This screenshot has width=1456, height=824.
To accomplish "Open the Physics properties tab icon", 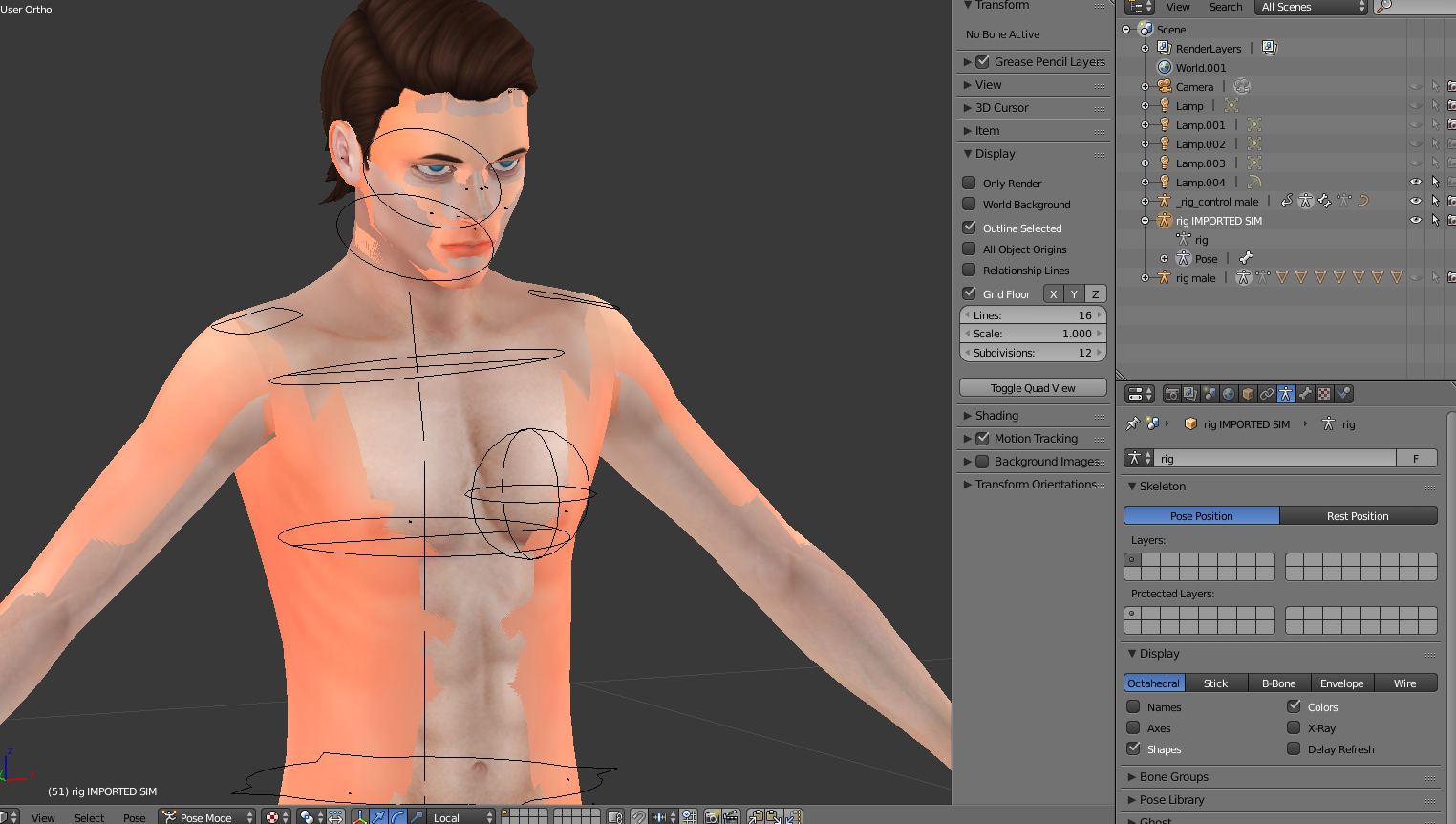I will (x=1343, y=394).
